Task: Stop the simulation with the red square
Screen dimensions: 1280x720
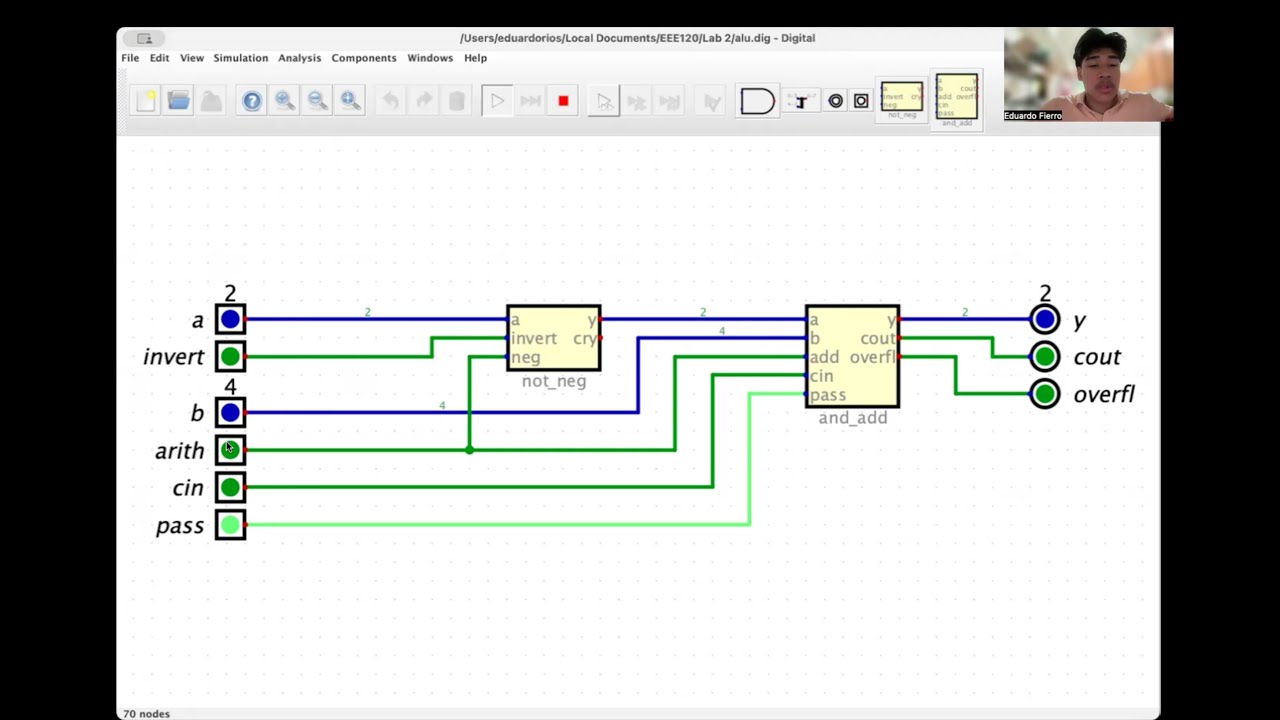Action: point(563,101)
